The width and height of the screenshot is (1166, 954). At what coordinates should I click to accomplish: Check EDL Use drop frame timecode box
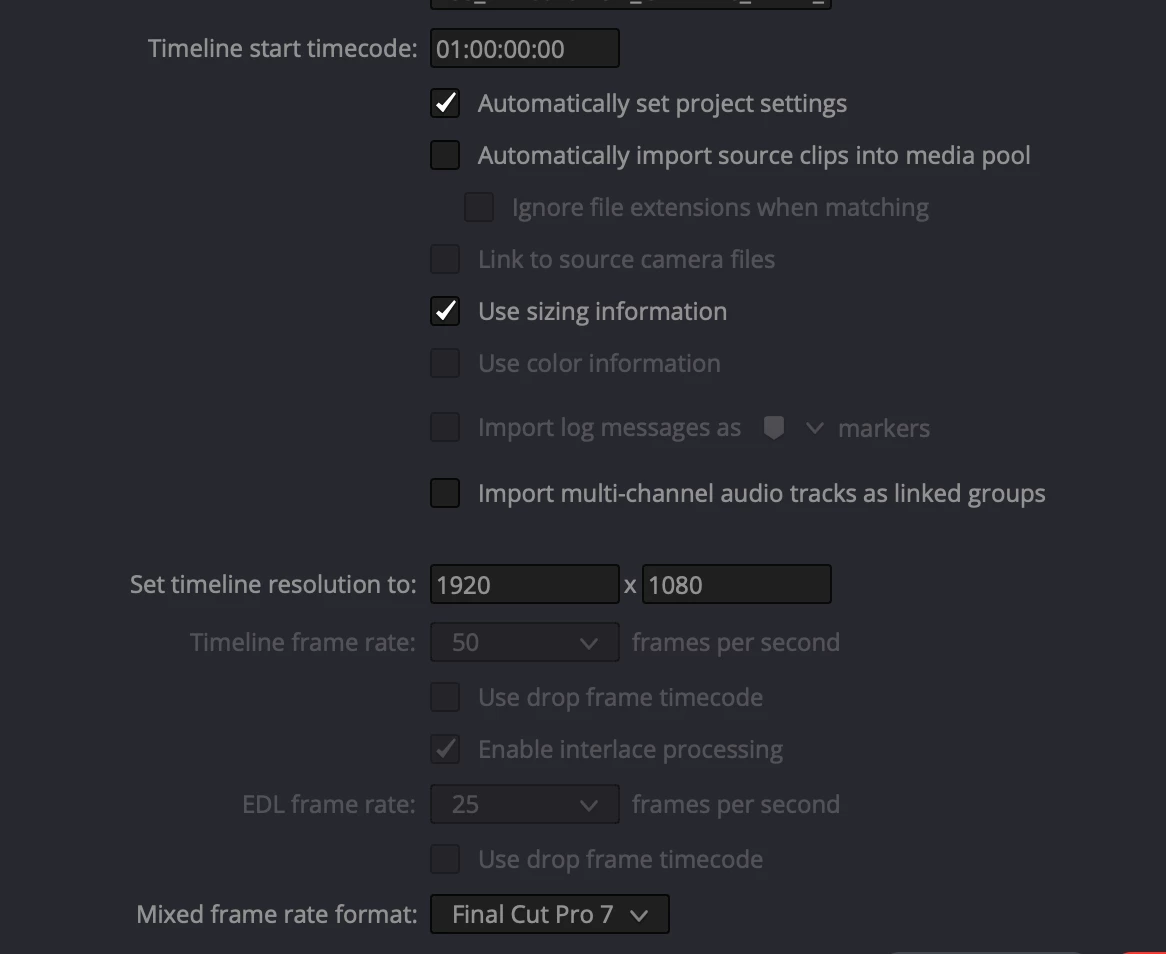[x=445, y=859]
